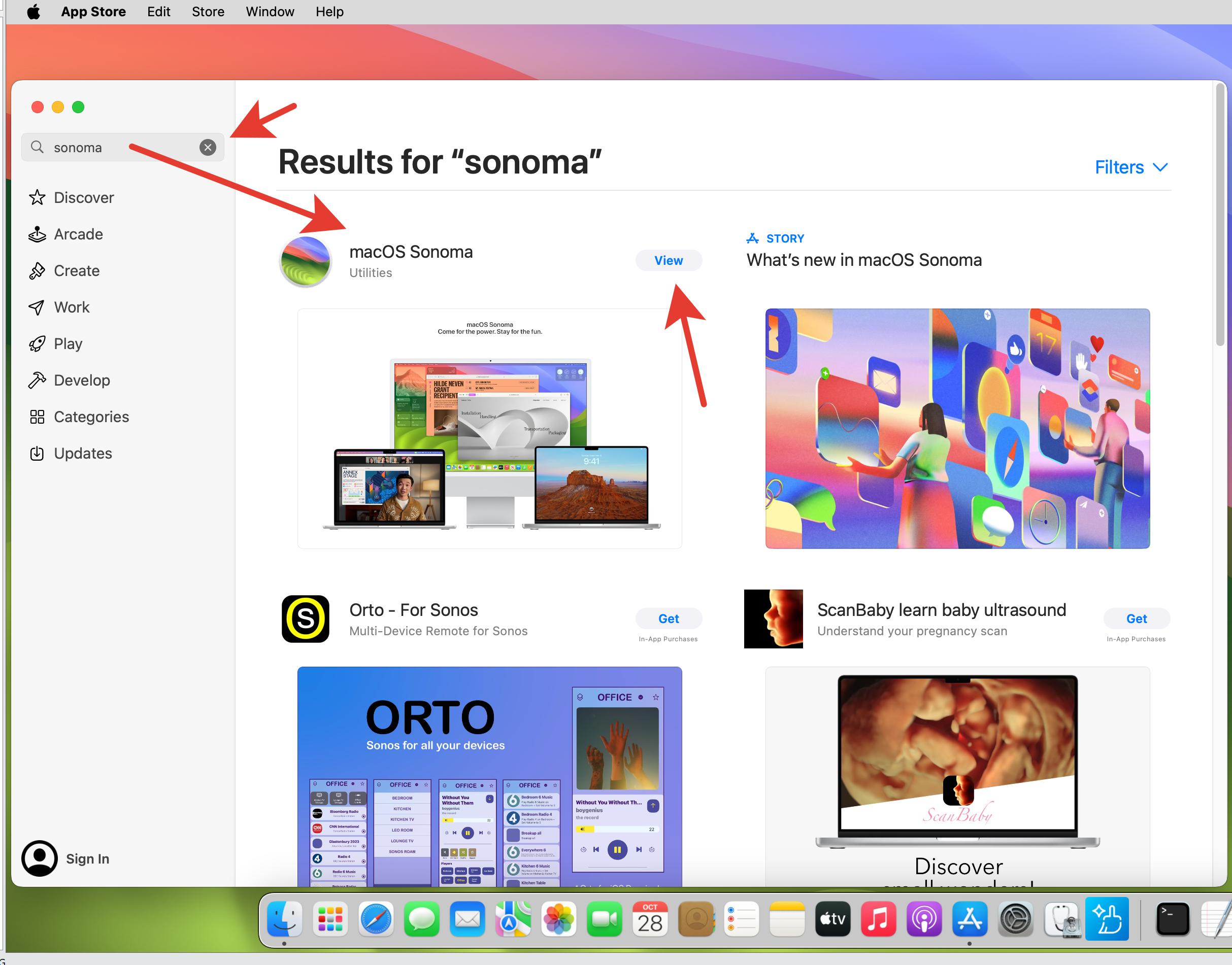1232x965 pixels.
Task: Open Notes from the Dock
Action: 787,919
